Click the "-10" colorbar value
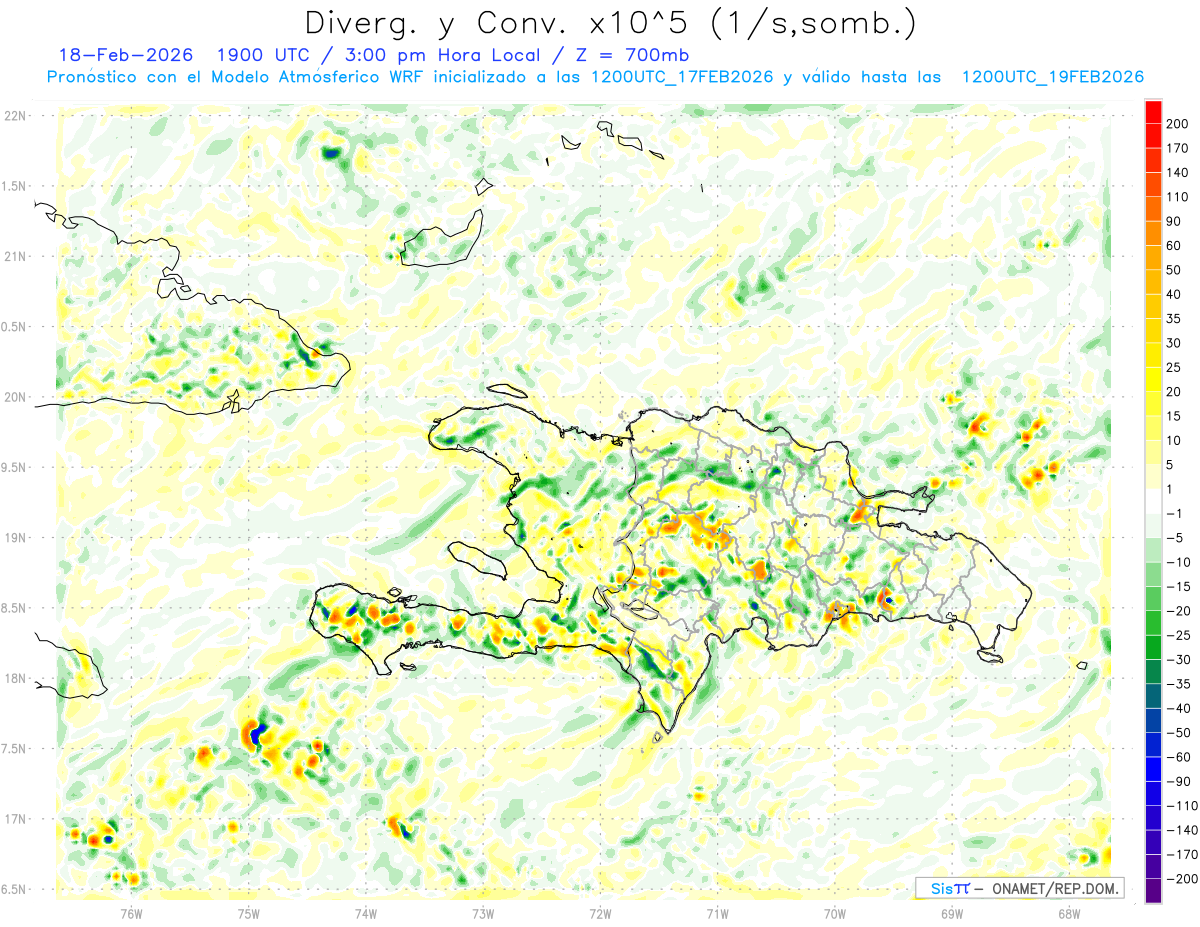 pyautogui.click(x=1178, y=562)
